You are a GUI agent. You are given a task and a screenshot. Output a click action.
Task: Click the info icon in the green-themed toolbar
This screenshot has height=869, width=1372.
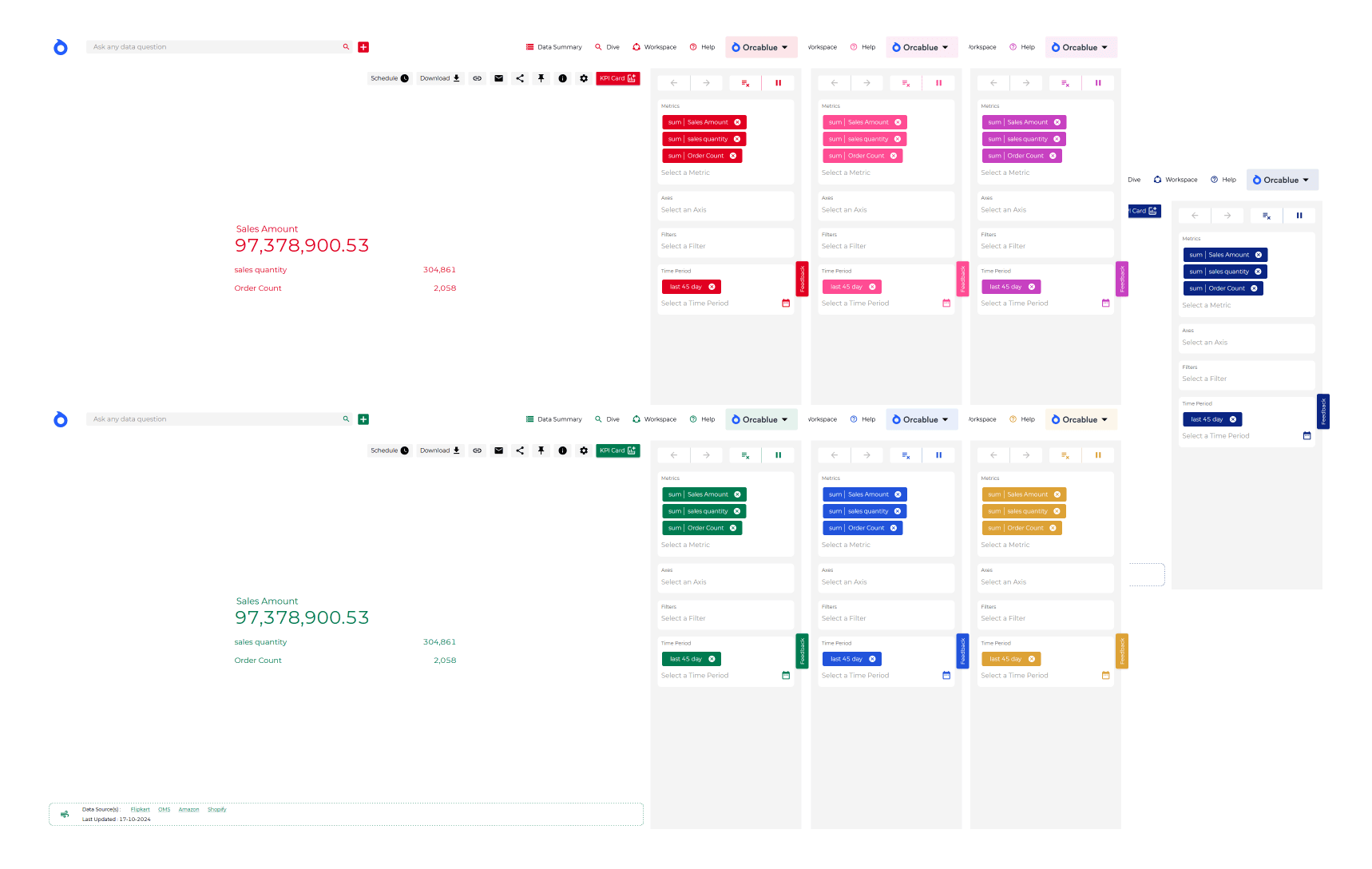pyautogui.click(x=563, y=450)
